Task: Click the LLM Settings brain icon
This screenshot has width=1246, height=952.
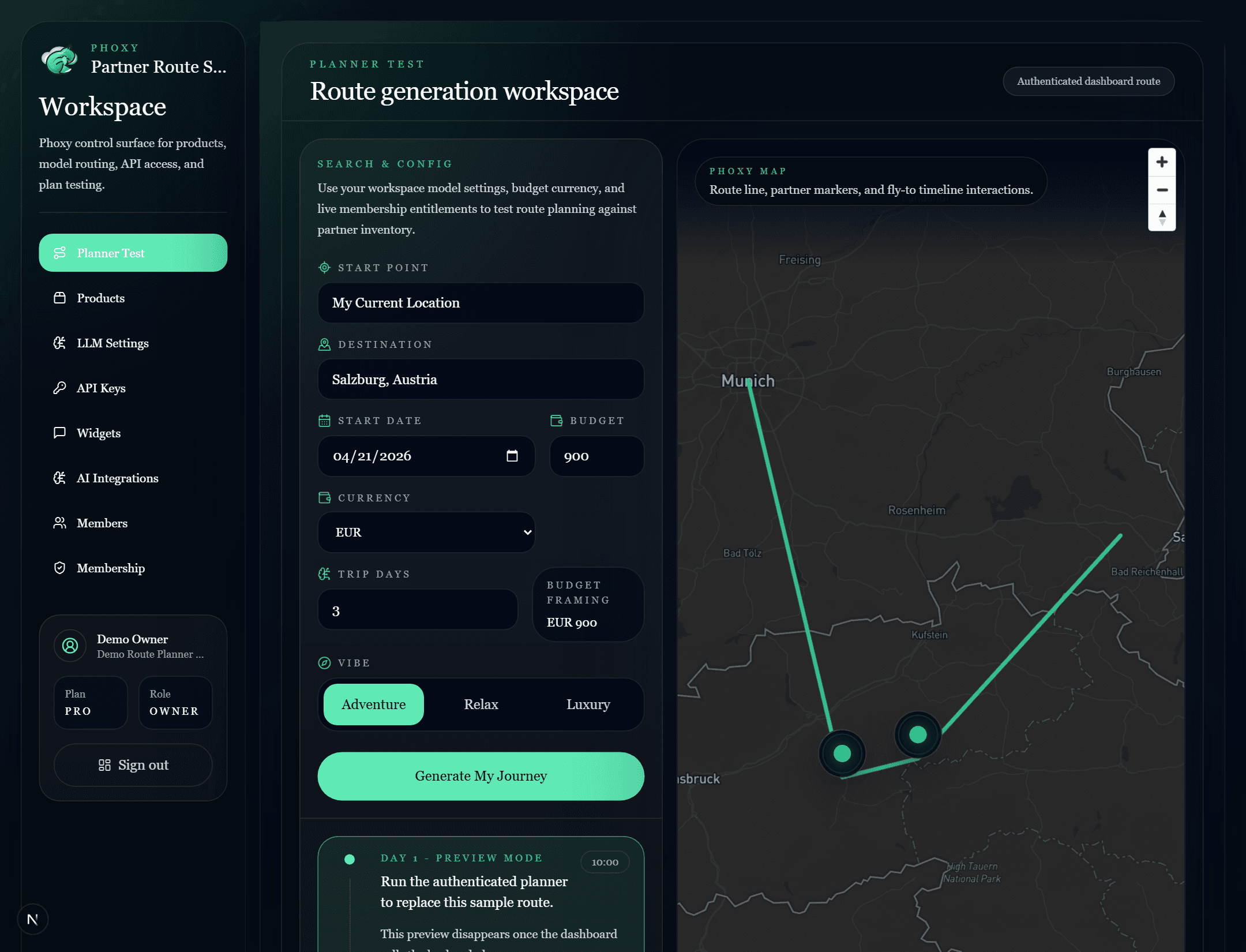Action: click(x=59, y=343)
